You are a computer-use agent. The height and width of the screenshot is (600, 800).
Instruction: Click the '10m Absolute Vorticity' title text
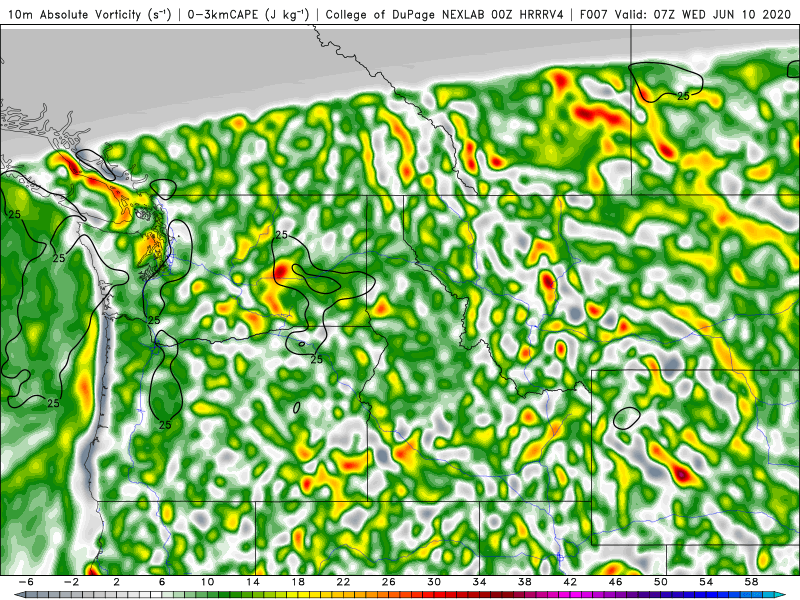74,14
